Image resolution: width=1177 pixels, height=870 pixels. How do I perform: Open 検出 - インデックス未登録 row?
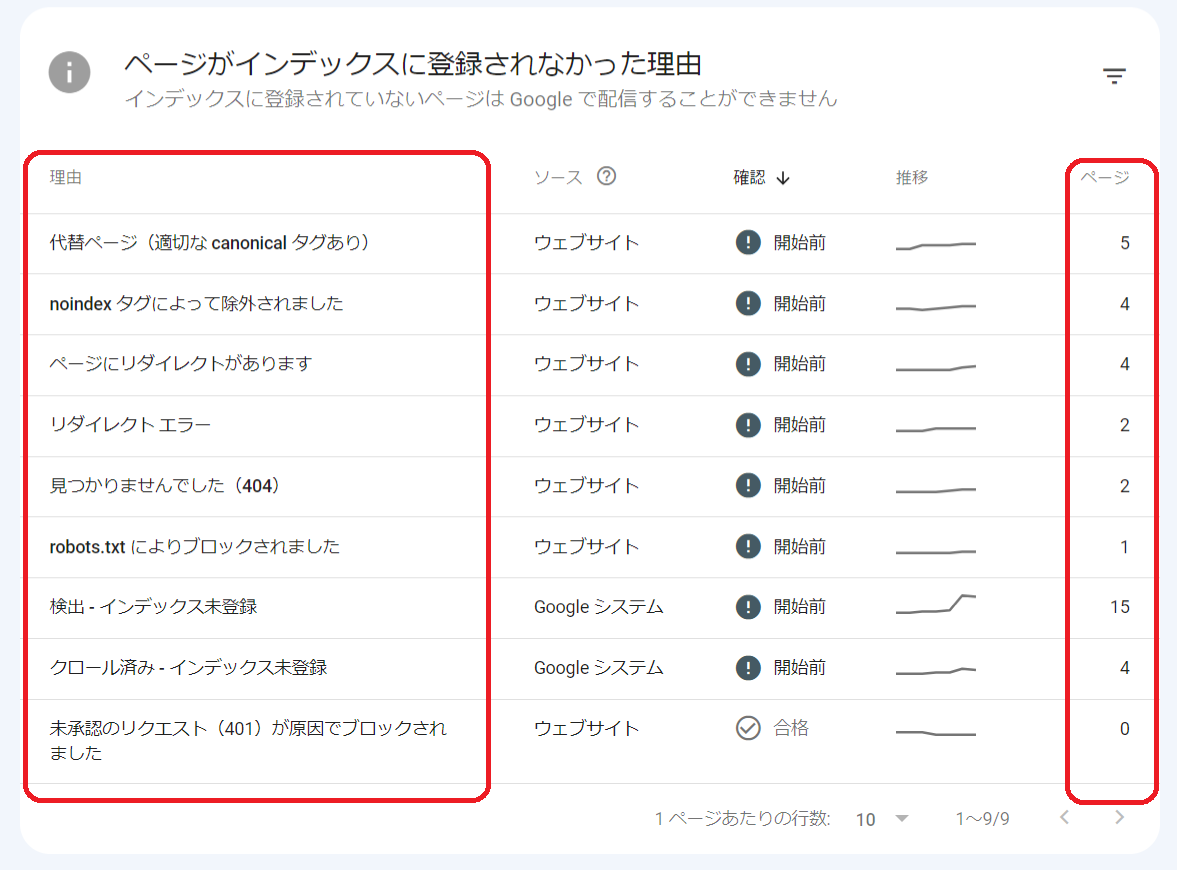(x=589, y=608)
